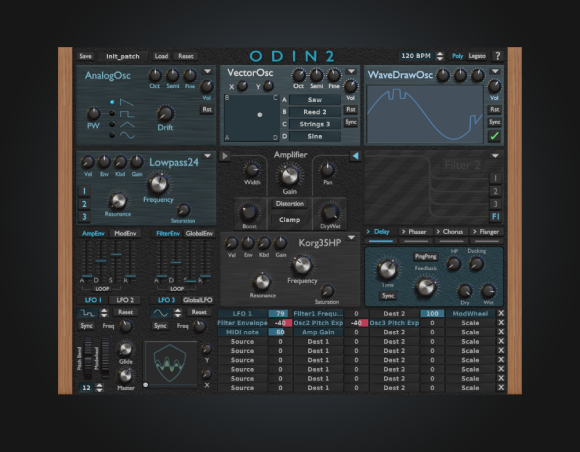Click the LFO 3 sine waveform display
Image resolution: width=580 pixels, height=452 pixels.
[x=161, y=313]
